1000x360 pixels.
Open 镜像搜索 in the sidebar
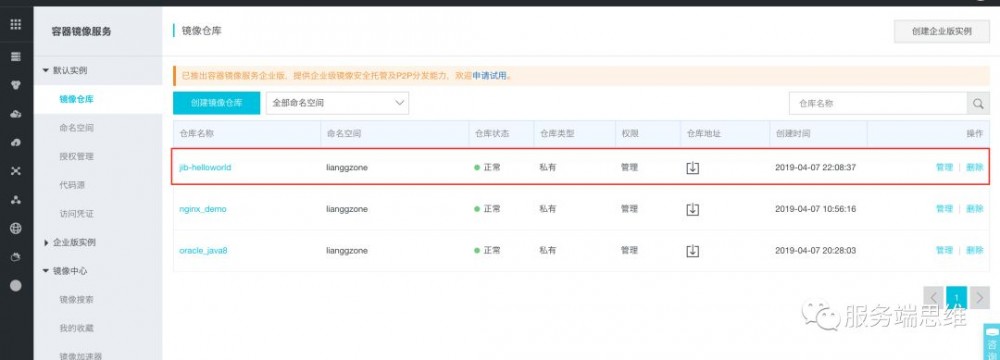coord(77,300)
